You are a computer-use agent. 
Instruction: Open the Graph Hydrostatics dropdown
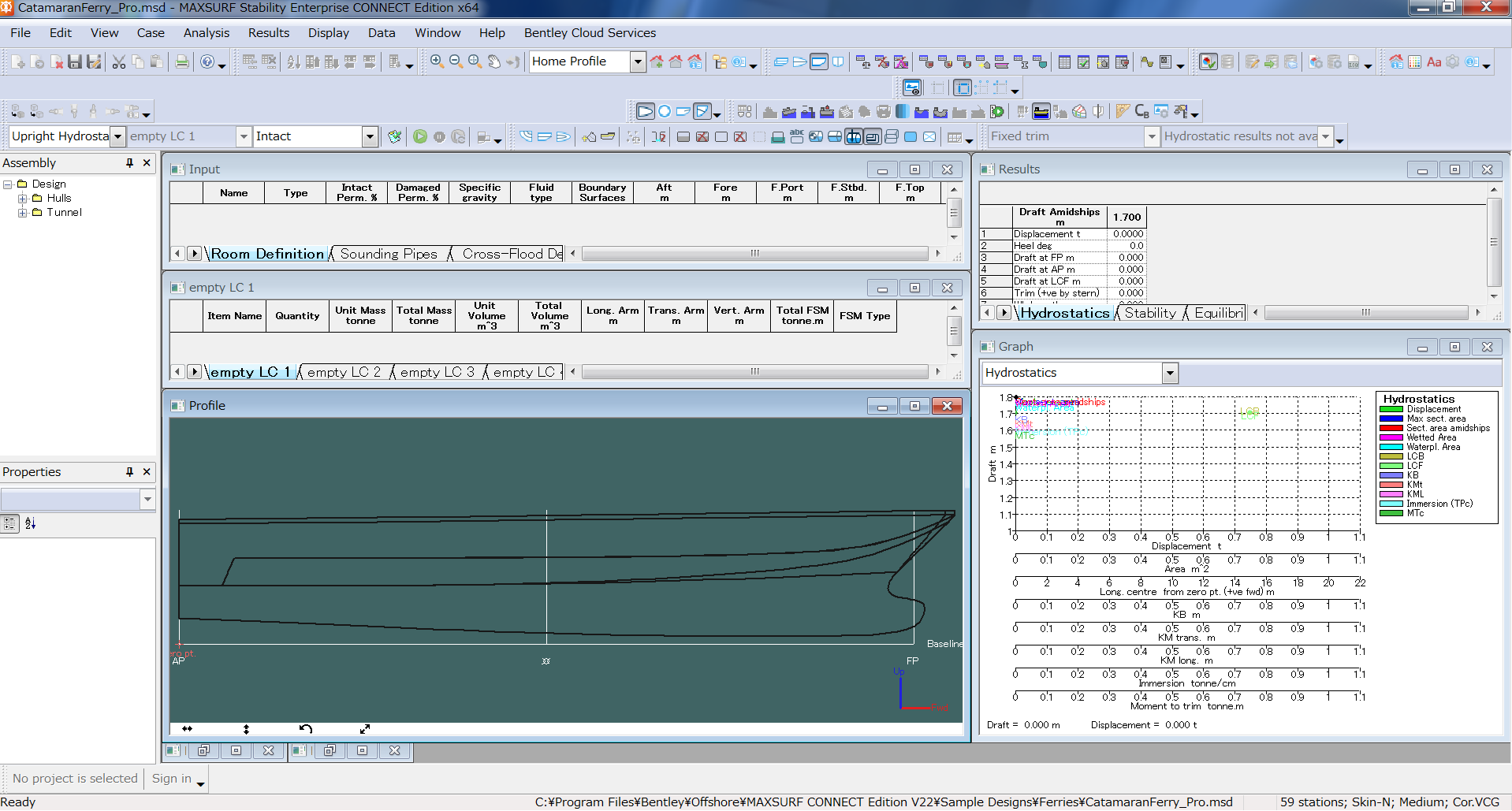1170,373
